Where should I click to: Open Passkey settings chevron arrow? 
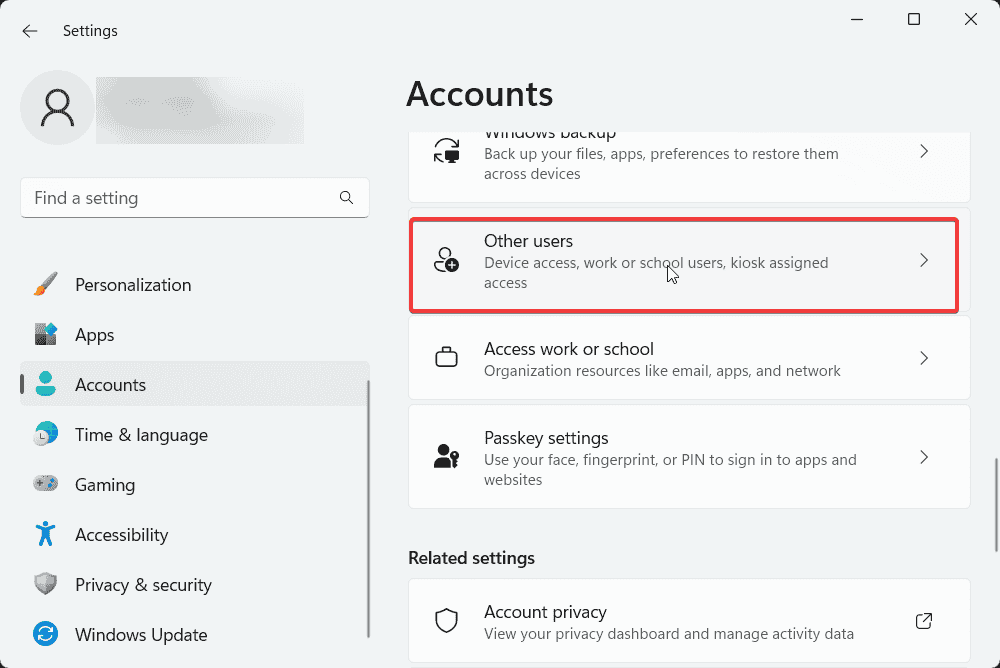(x=924, y=457)
